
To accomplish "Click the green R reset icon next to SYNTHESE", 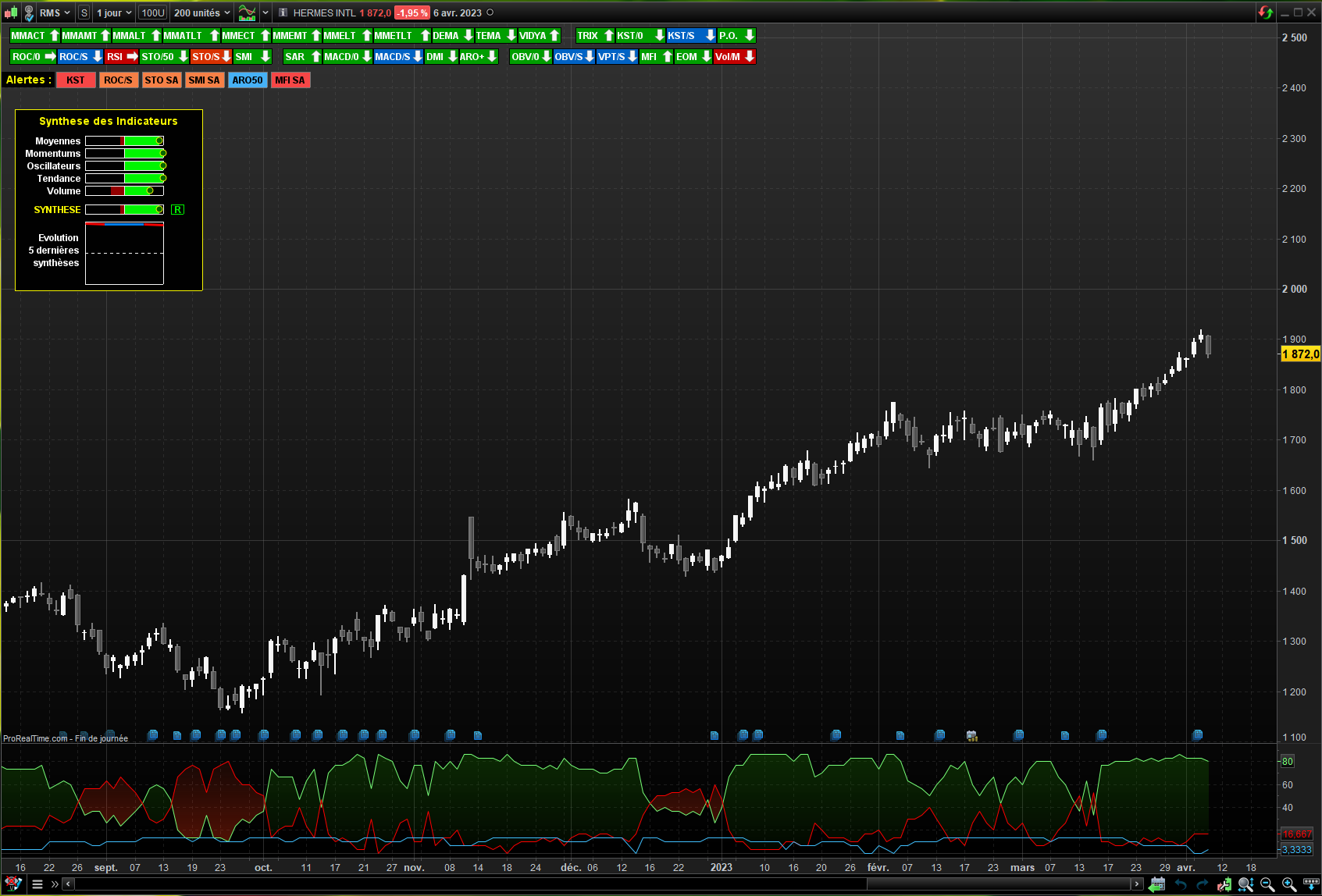I will pos(178,209).
